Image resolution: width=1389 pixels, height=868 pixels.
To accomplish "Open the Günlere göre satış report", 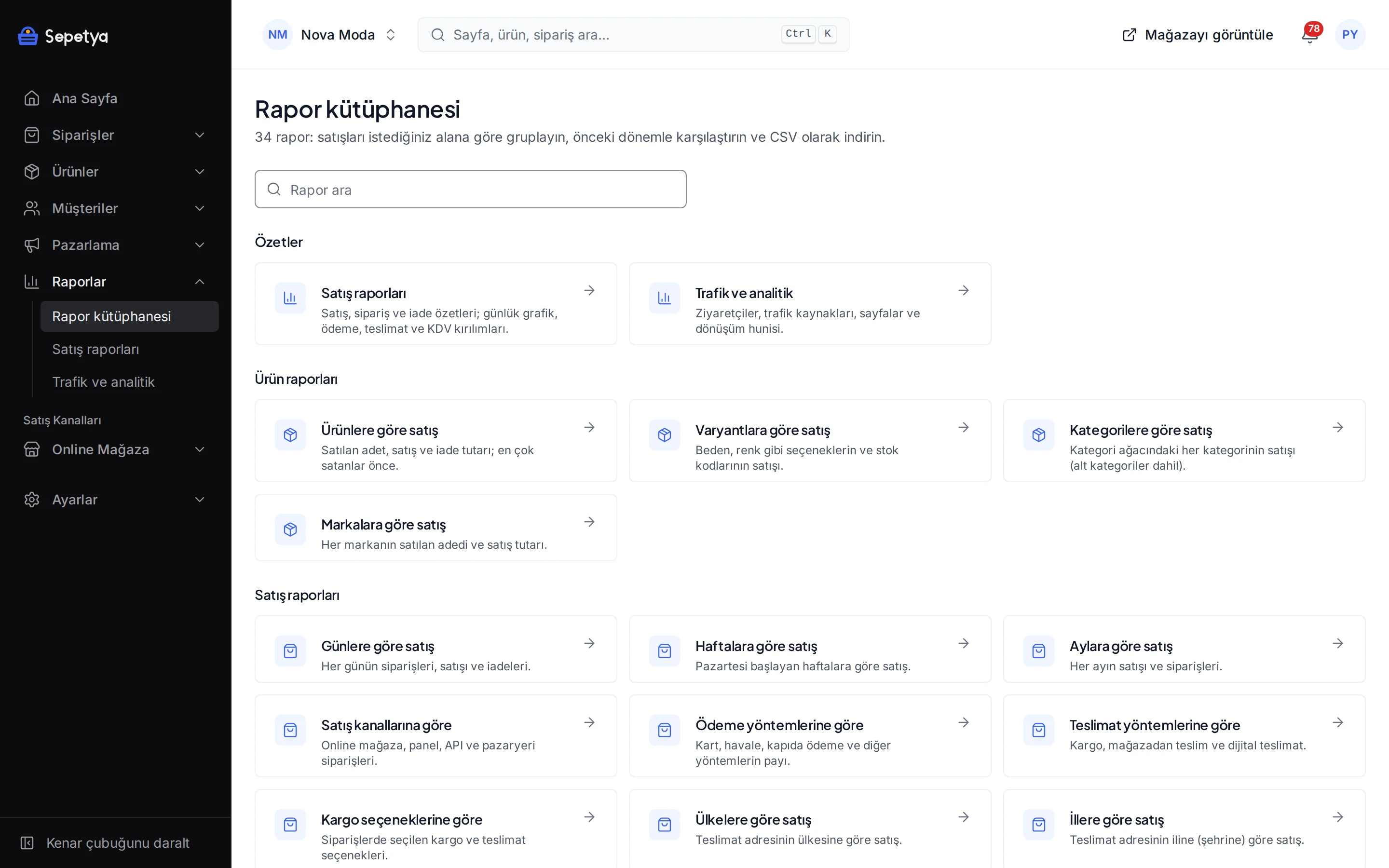I will (x=436, y=649).
